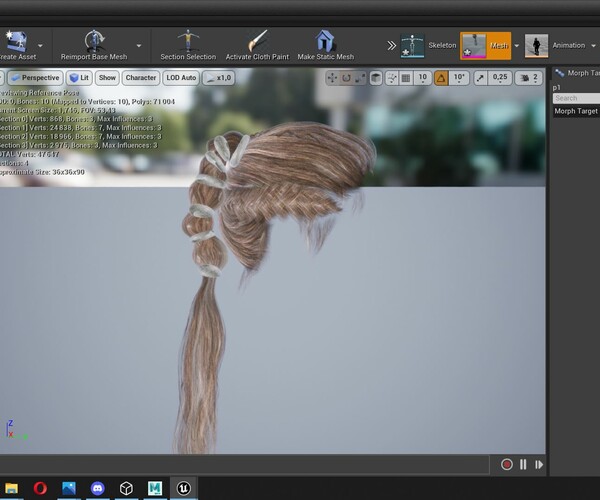Toggle scale snapping arrow icon
600x500 pixels.
coord(480,78)
